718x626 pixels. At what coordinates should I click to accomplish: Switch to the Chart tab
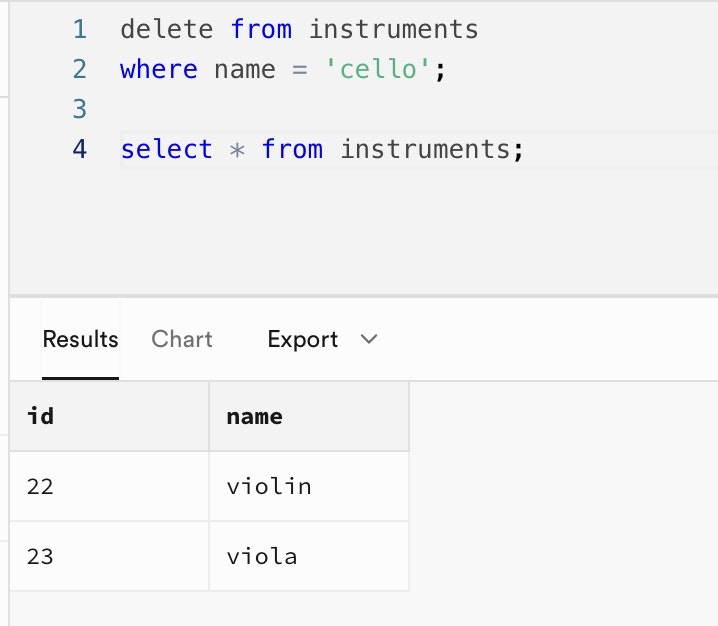(182, 340)
